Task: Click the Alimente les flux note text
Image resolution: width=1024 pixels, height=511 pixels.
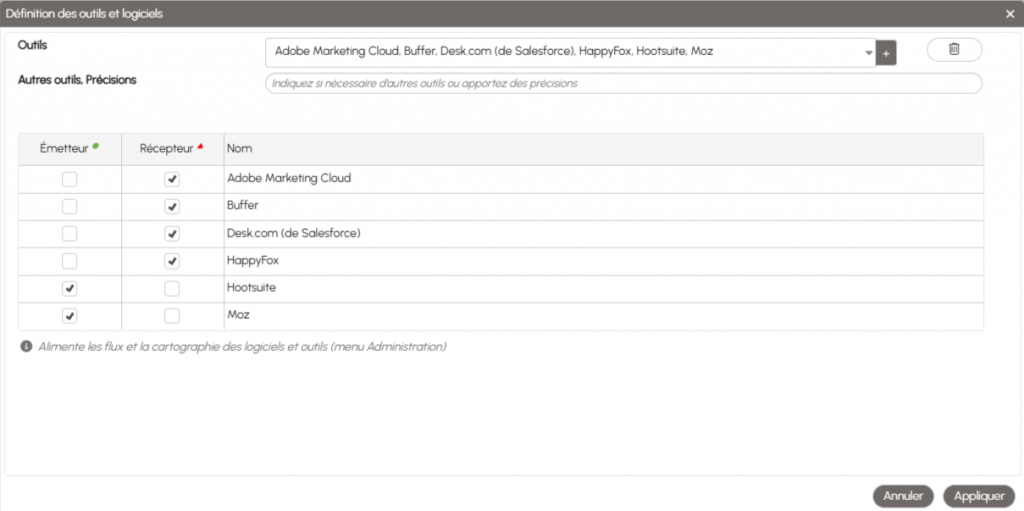Action: [242, 346]
